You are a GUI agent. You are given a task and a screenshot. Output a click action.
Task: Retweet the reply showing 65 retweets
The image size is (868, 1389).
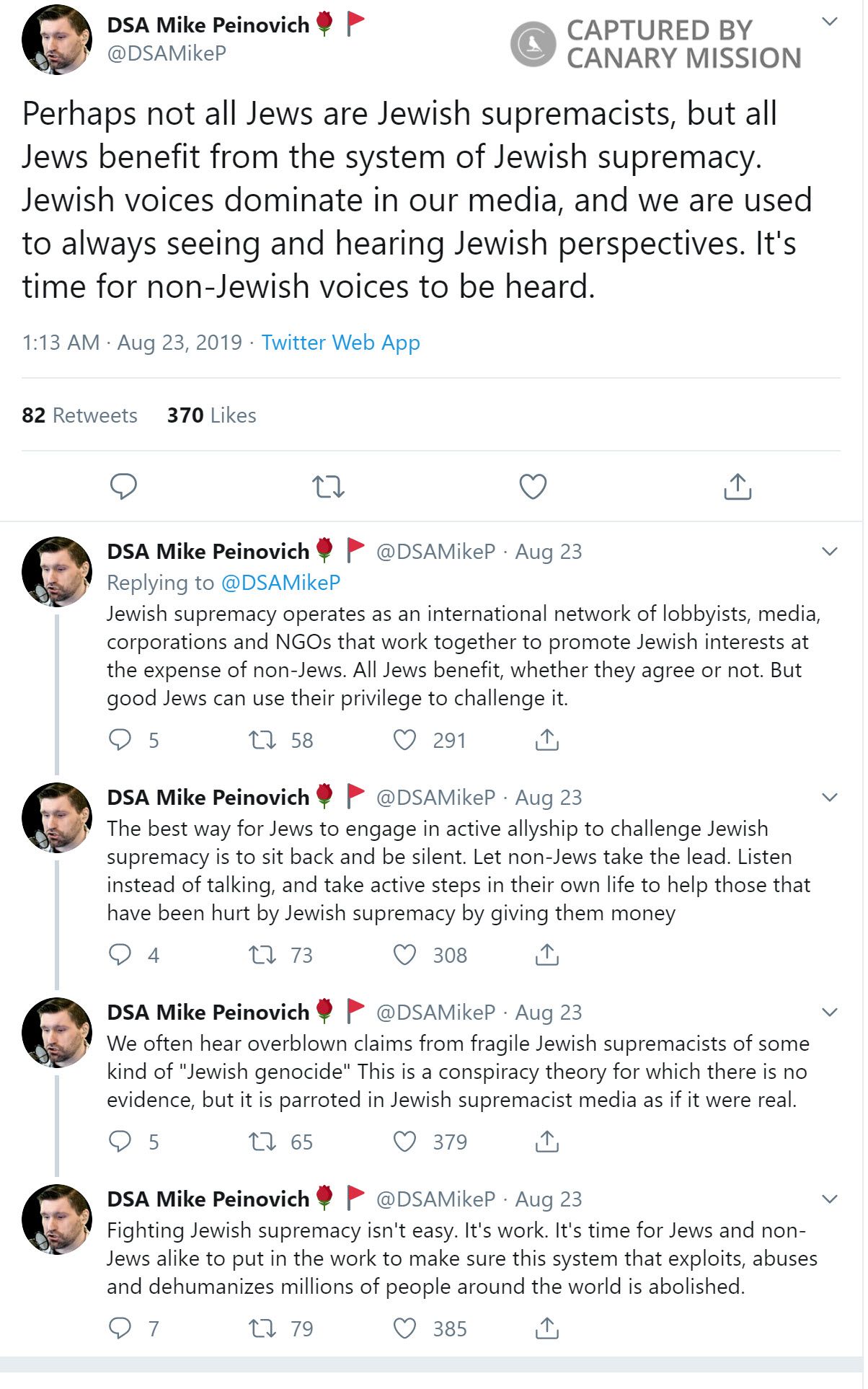tap(262, 1142)
